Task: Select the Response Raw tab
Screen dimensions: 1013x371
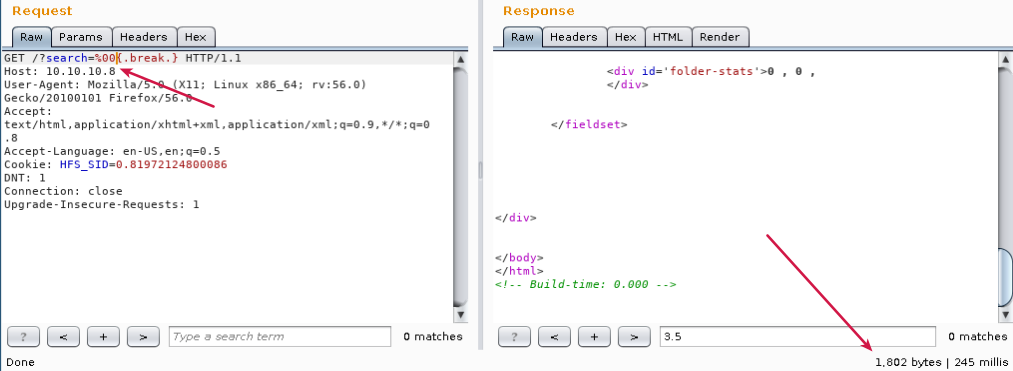Action: pos(523,37)
